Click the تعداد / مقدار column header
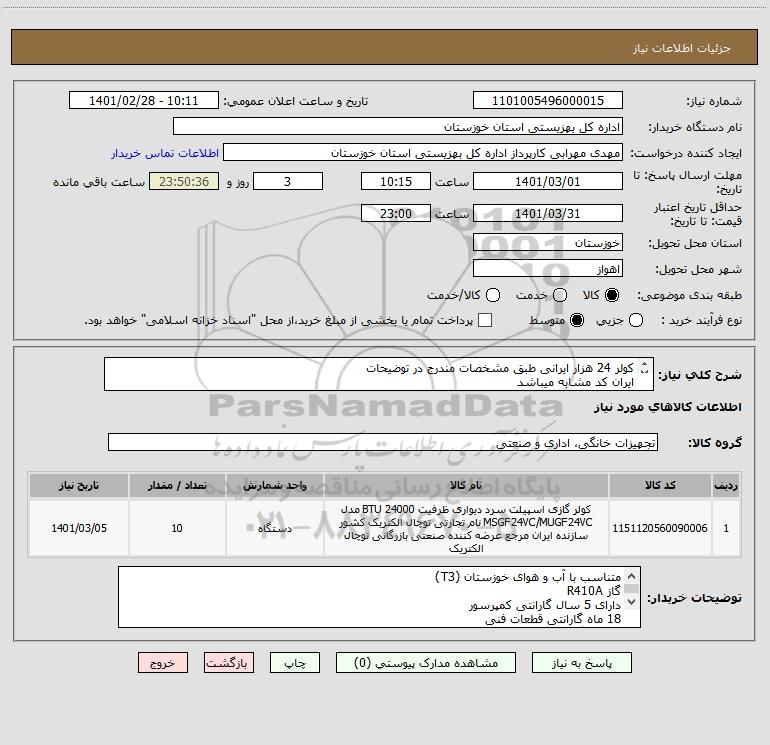This screenshot has height=745, width=770. tap(177, 485)
